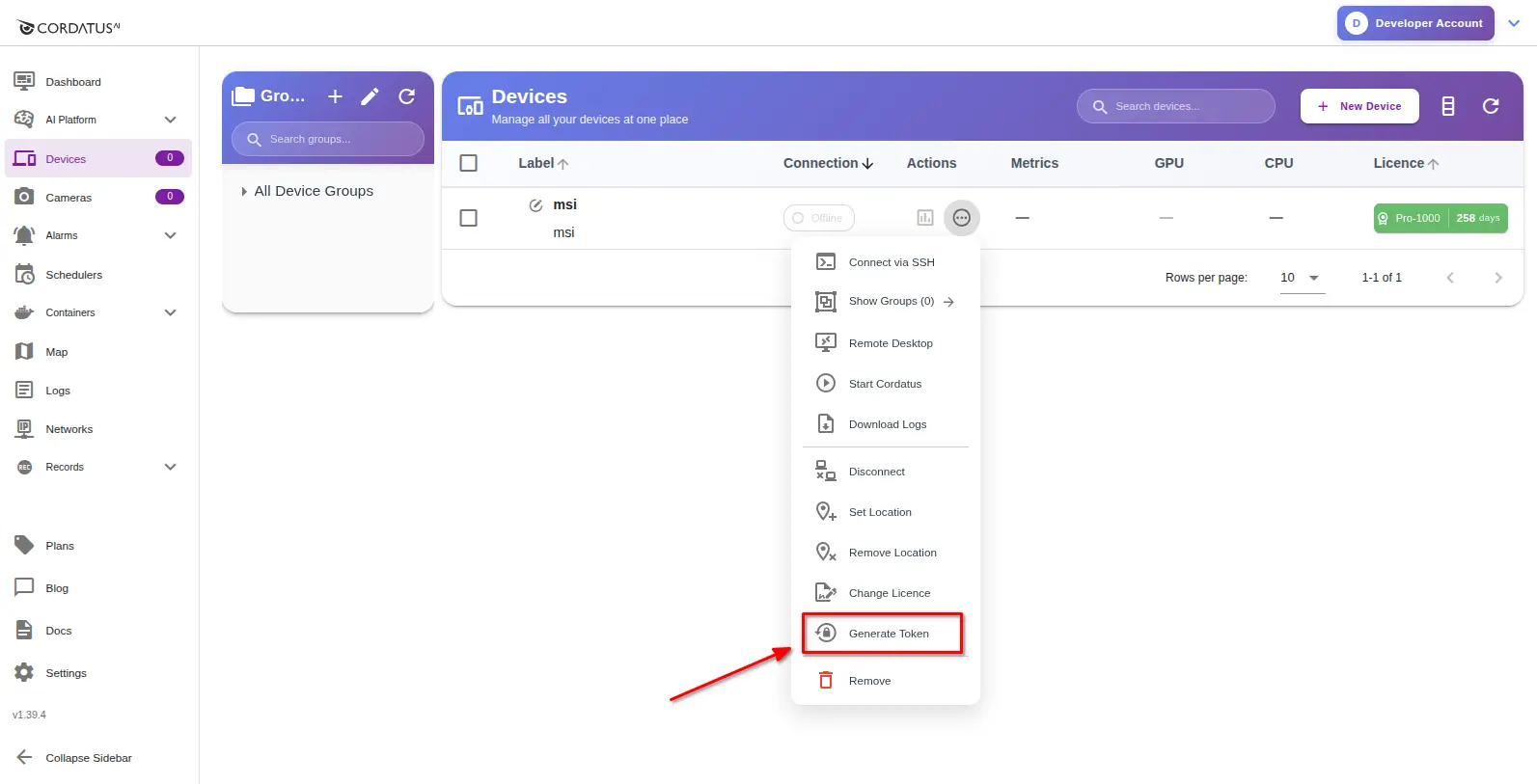1537x784 pixels.
Task: Check the msi device row checkbox
Action: coord(469,218)
